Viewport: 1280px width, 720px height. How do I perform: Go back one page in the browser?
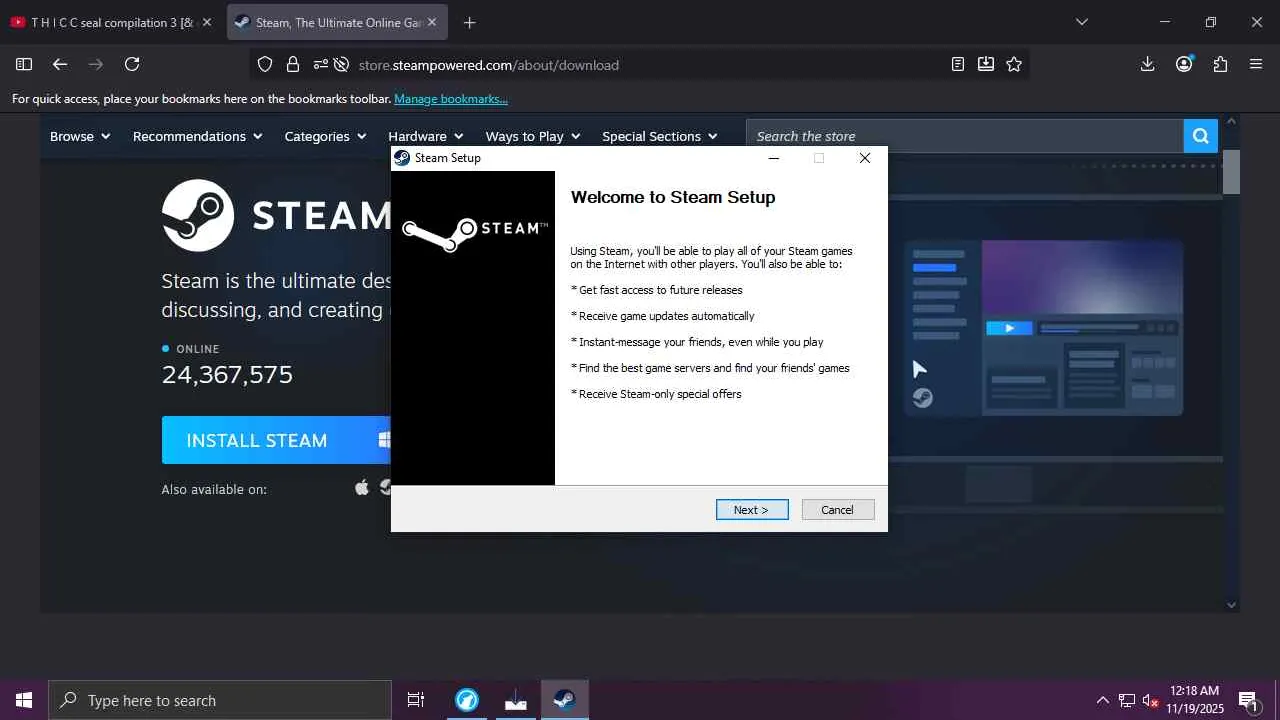click(60, 64)
